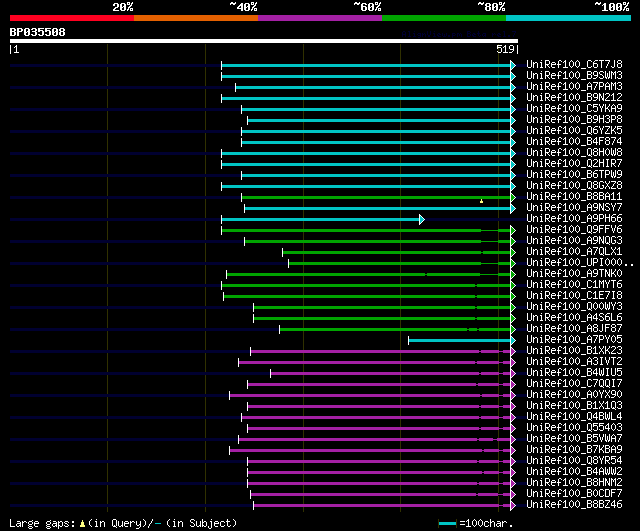Select the UniRef100_B7KBA9 label
Image resolution: width=640 pixels, height=531 pixels.
click(574, 450)
